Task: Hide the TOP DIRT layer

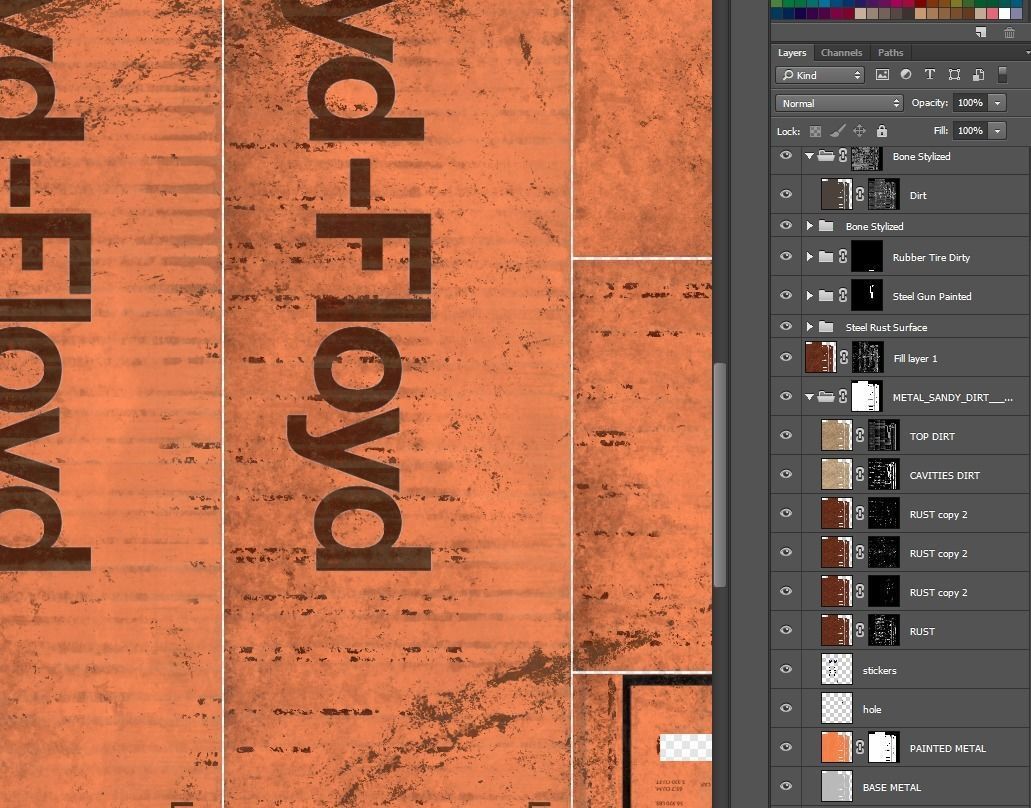Action: pos(786,435)
